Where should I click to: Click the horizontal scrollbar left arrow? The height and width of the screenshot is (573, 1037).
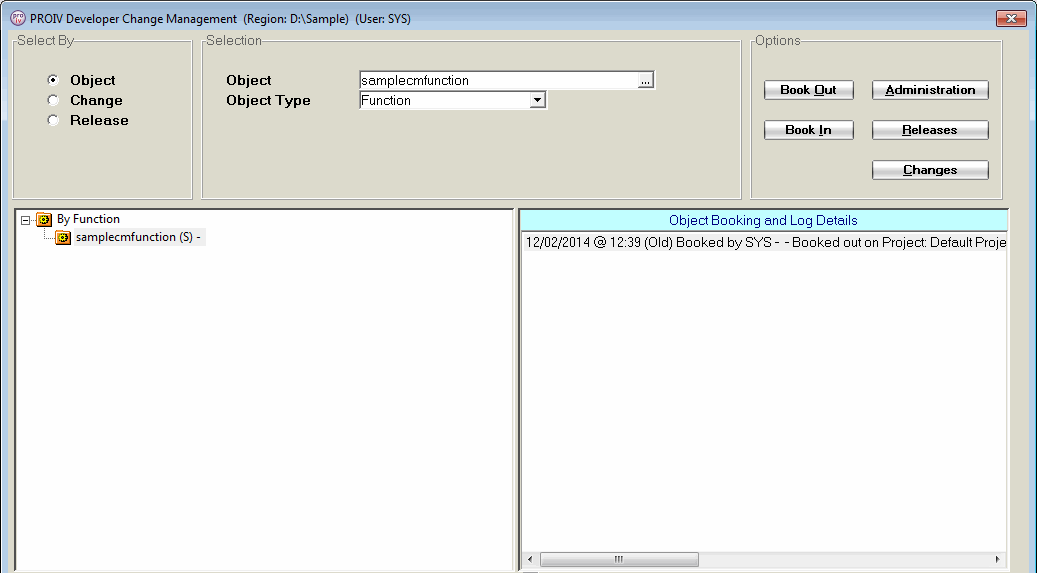click(530, 560)
